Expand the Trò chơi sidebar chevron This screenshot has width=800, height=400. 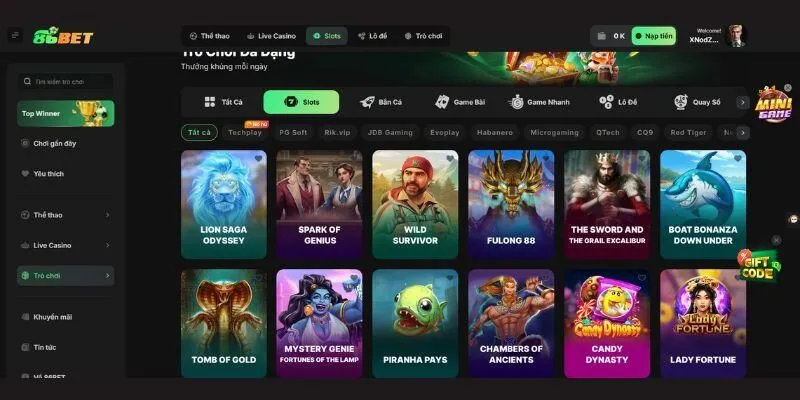(x=107, y=276)
